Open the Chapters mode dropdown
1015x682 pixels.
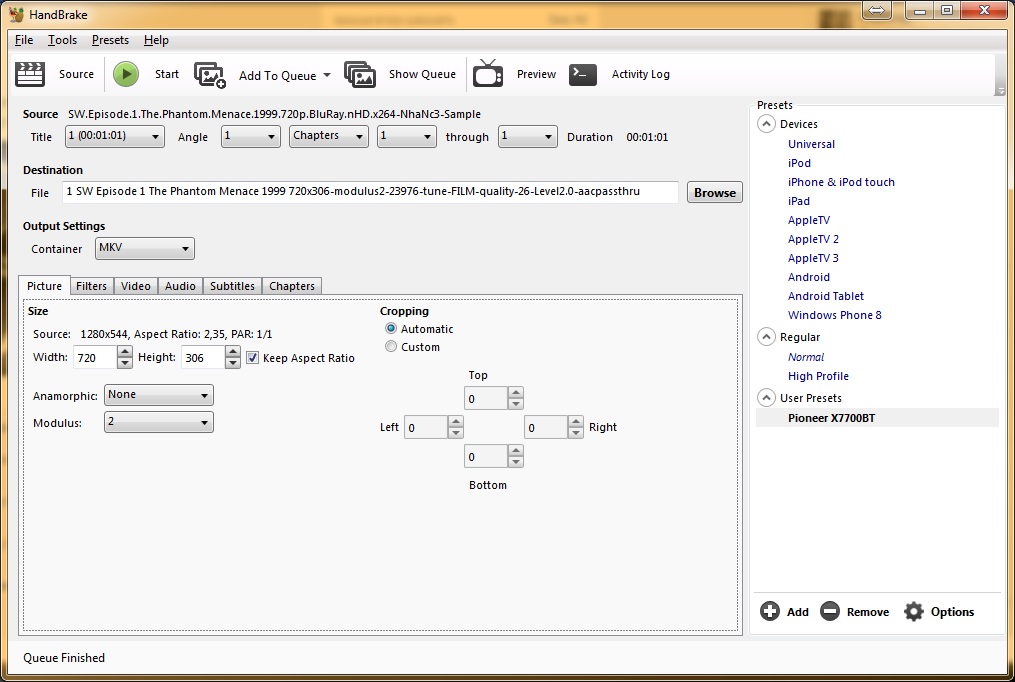329,137
